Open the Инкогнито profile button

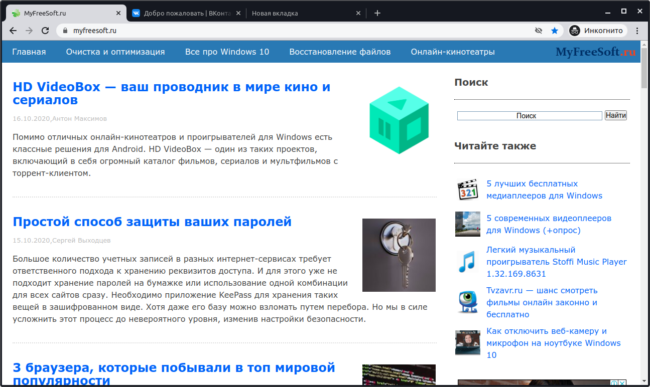(x=597, y=31)
